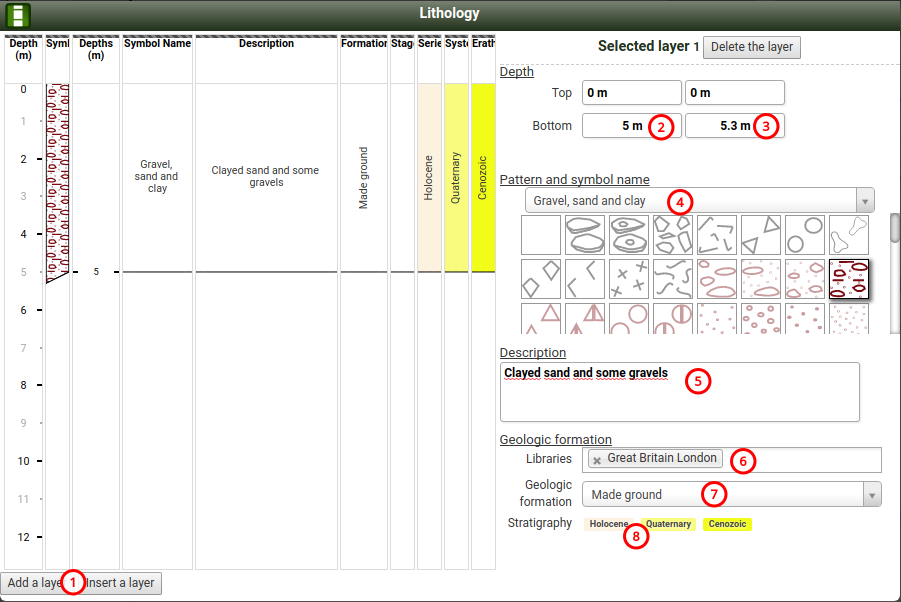
Task: Click into the Description text area
Action: coord(679,392)
